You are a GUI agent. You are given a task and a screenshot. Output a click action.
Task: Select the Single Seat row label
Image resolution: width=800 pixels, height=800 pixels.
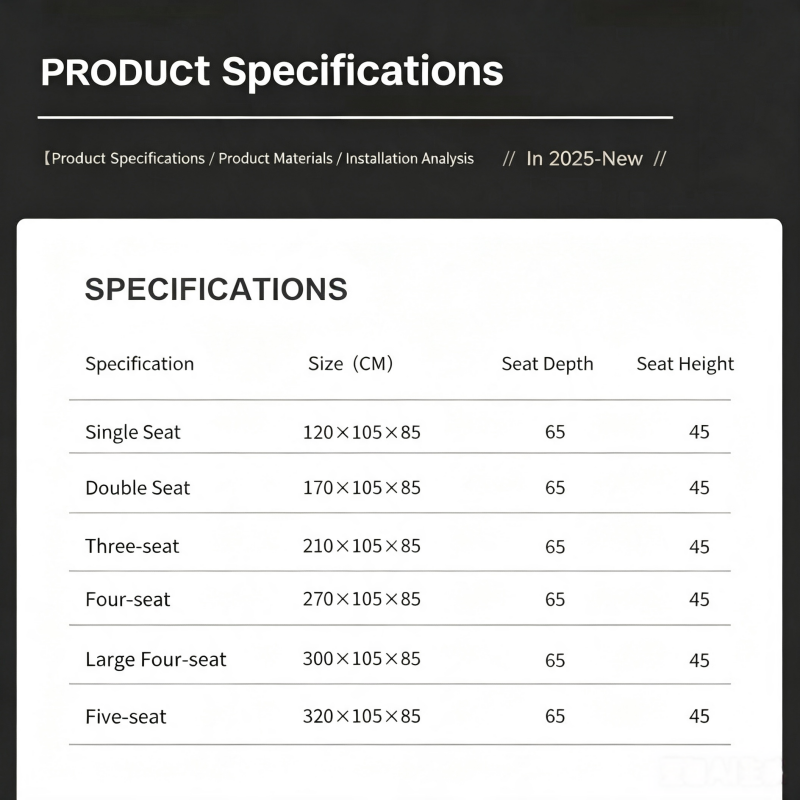pos(133,432)
